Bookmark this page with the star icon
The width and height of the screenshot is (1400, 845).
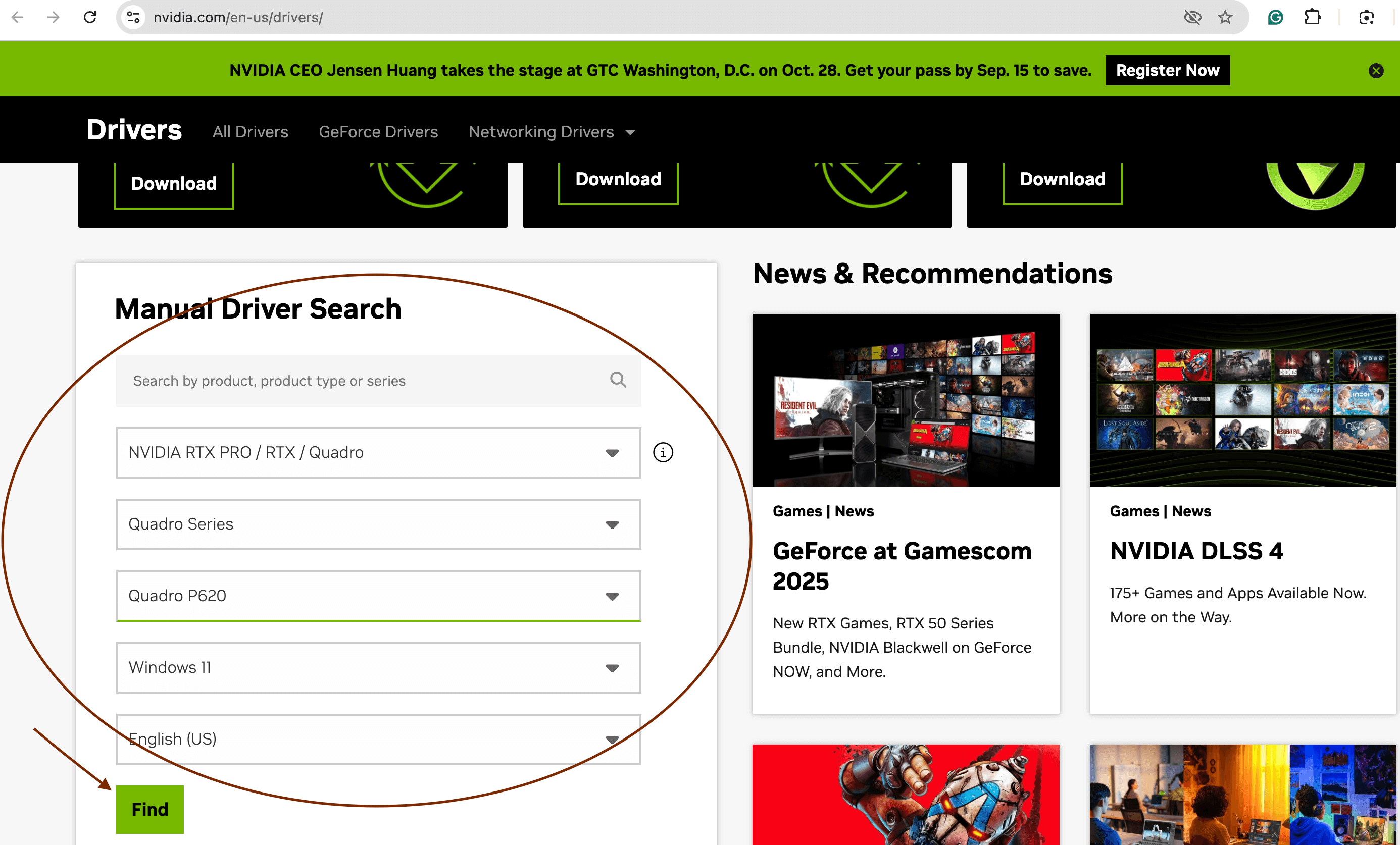click(x=1225, y=17)
